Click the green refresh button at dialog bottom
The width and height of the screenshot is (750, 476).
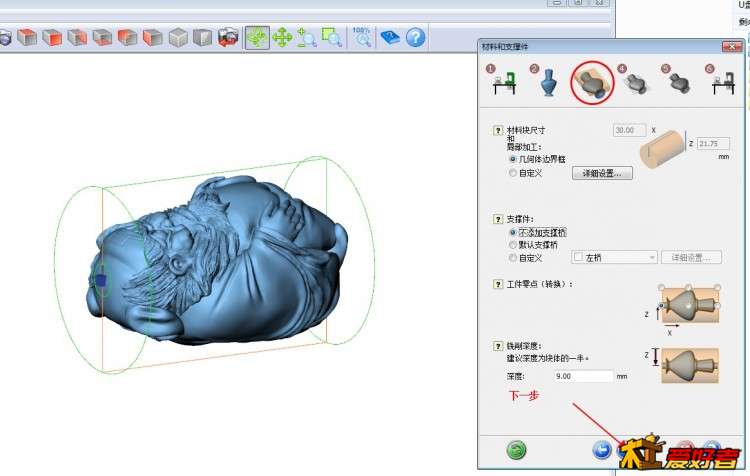[516, 450]
